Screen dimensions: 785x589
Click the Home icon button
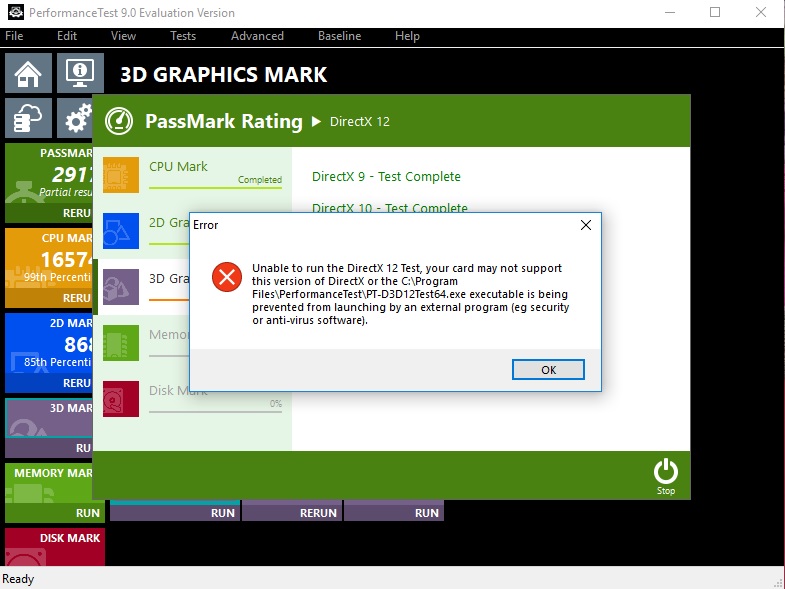click(28, 75)
